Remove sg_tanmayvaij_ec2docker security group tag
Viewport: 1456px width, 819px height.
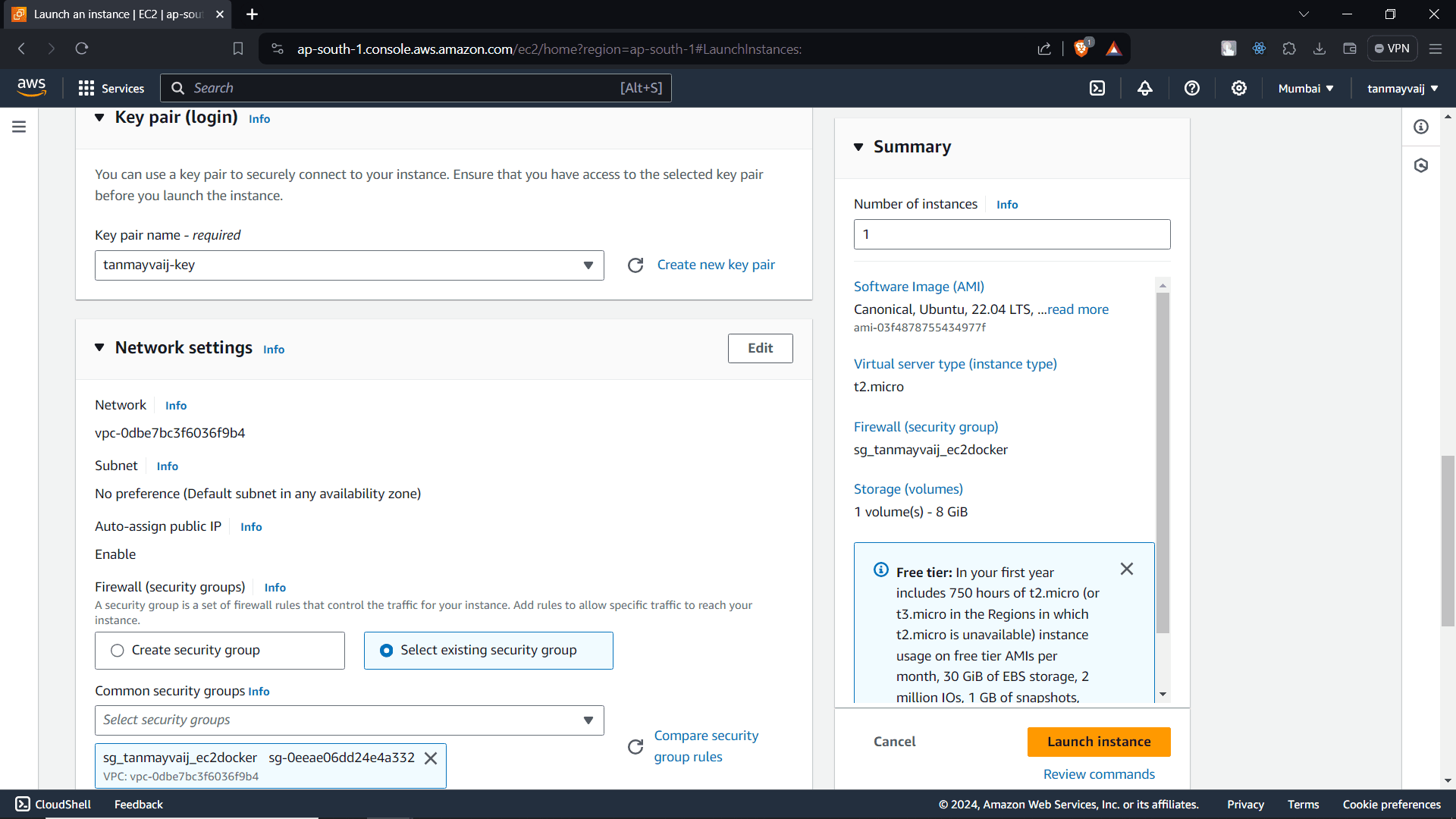431,758
